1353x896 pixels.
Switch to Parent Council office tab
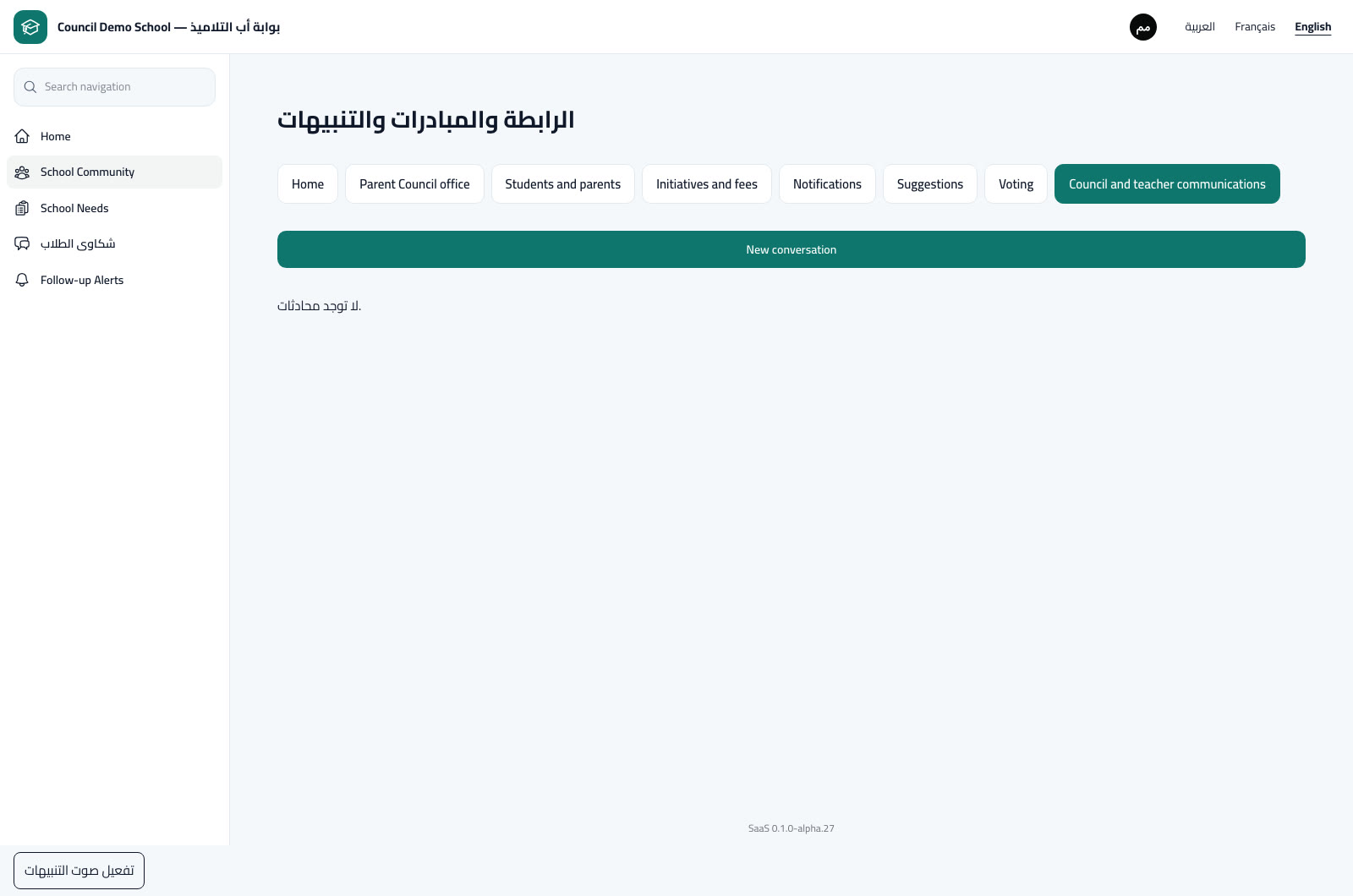[414, 184]
